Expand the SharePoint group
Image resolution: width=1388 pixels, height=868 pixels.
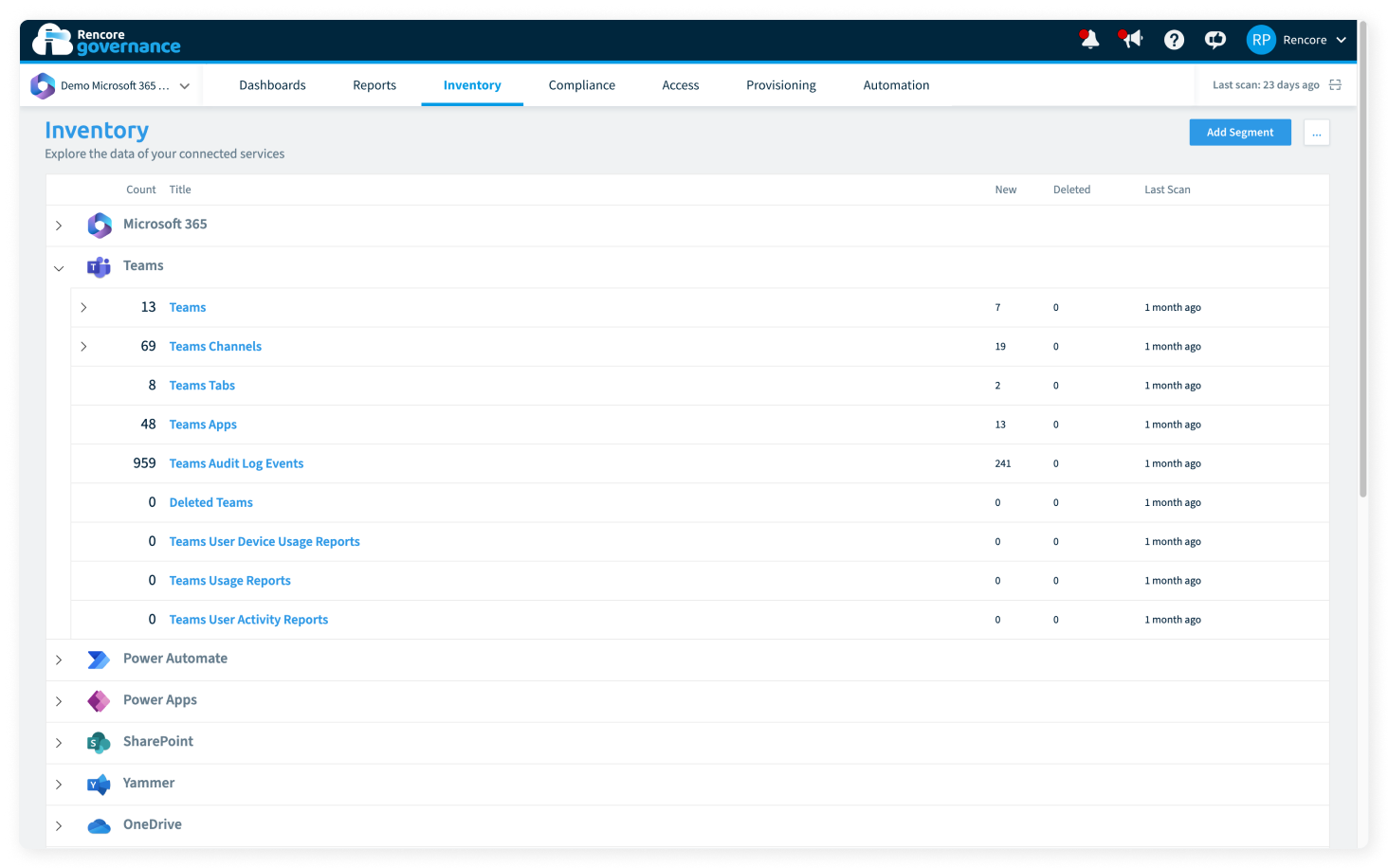(x=59, y=743)
